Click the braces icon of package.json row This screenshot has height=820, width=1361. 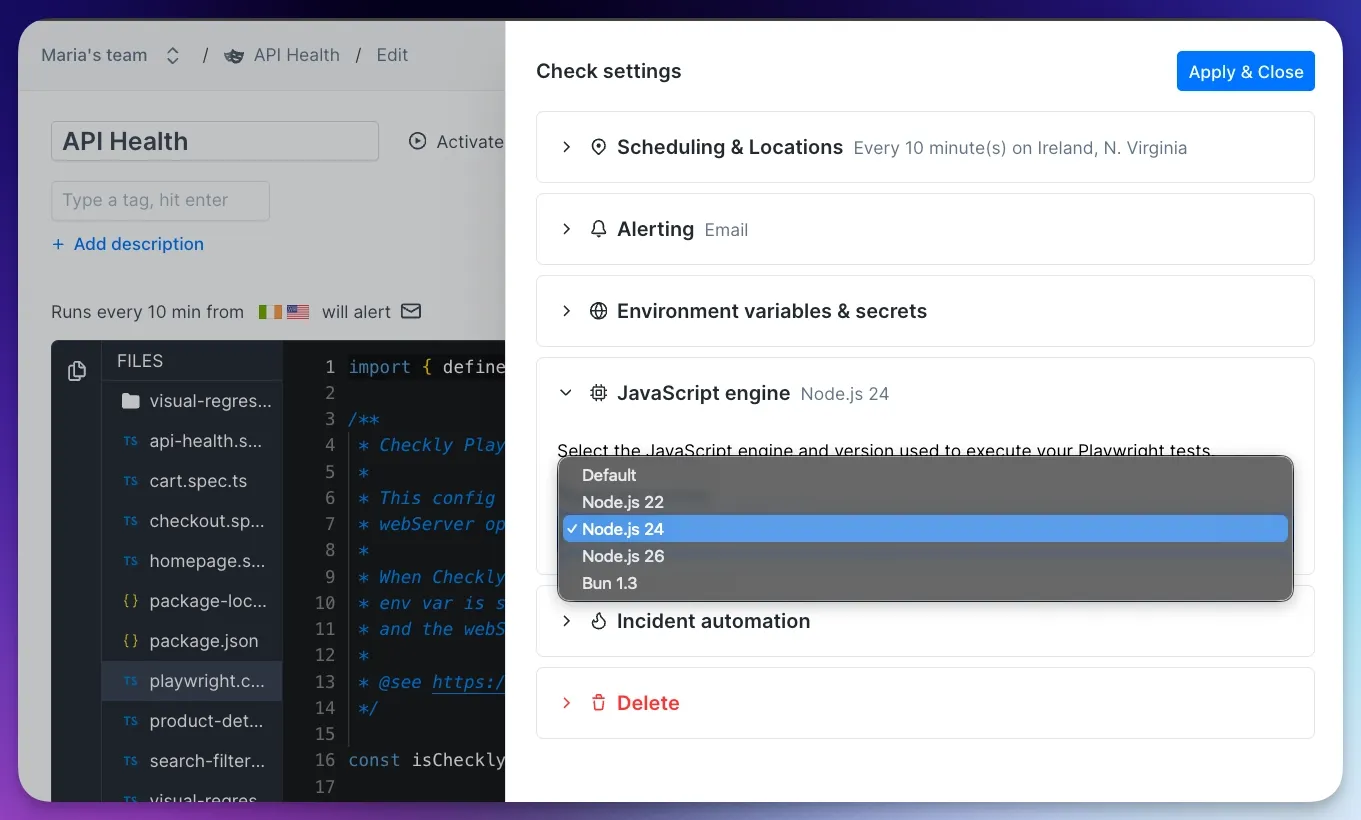[x=130, y=641]
